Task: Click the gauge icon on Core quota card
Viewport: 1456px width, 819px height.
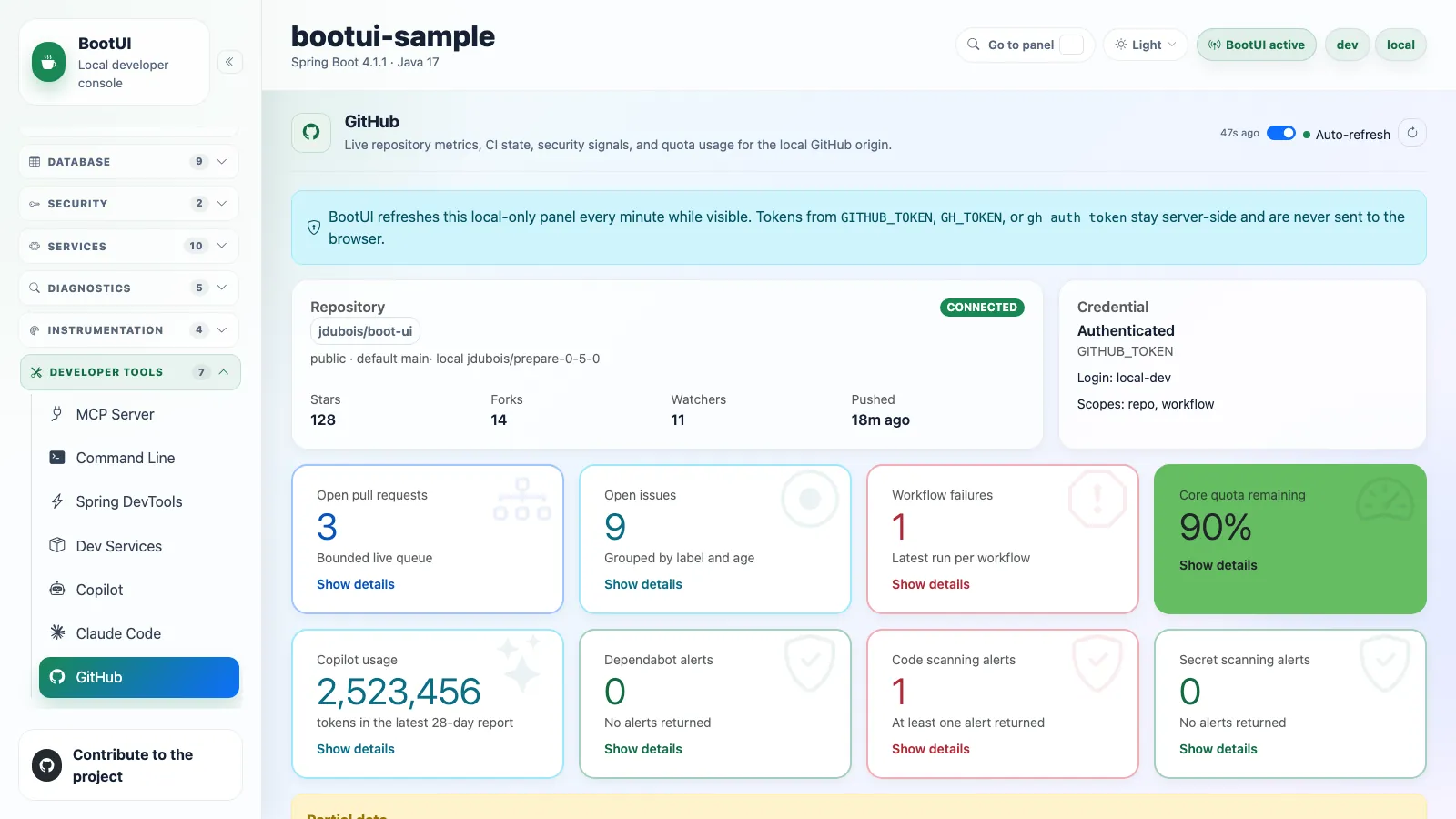Action: click(1385, 500)
